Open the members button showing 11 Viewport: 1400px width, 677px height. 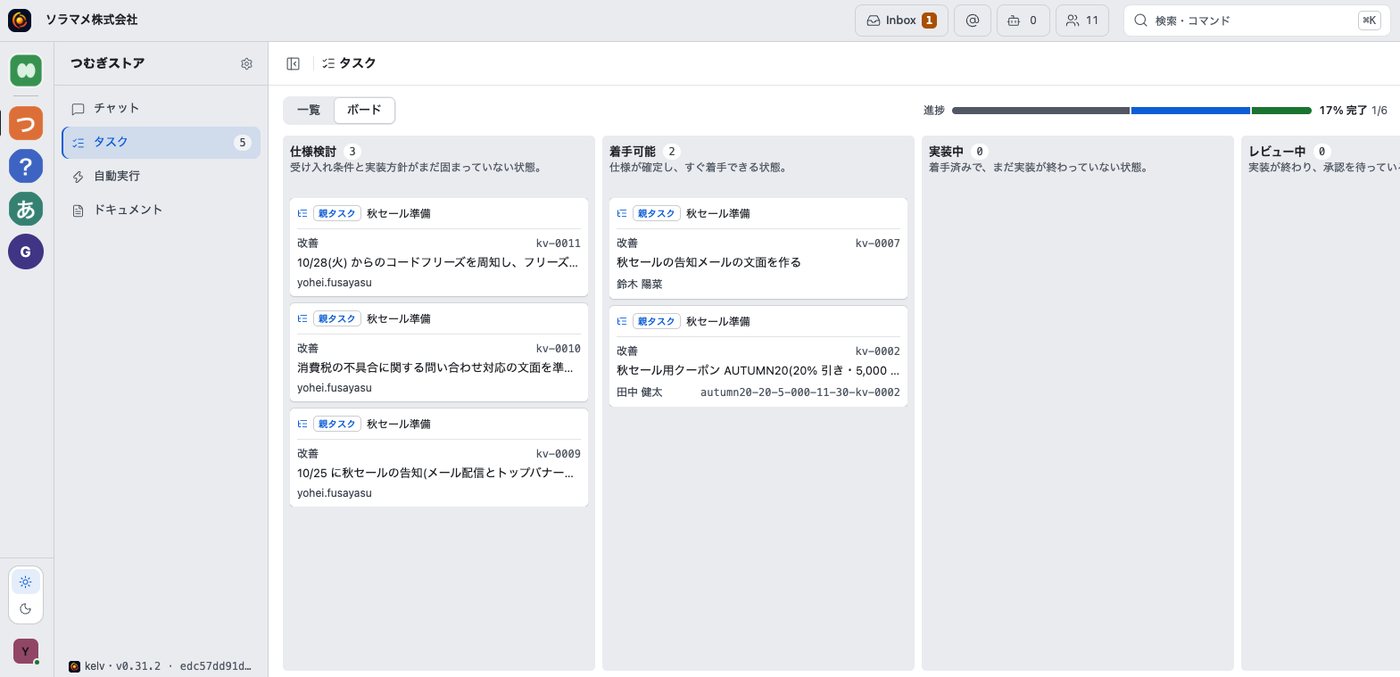pos(1082,20)
